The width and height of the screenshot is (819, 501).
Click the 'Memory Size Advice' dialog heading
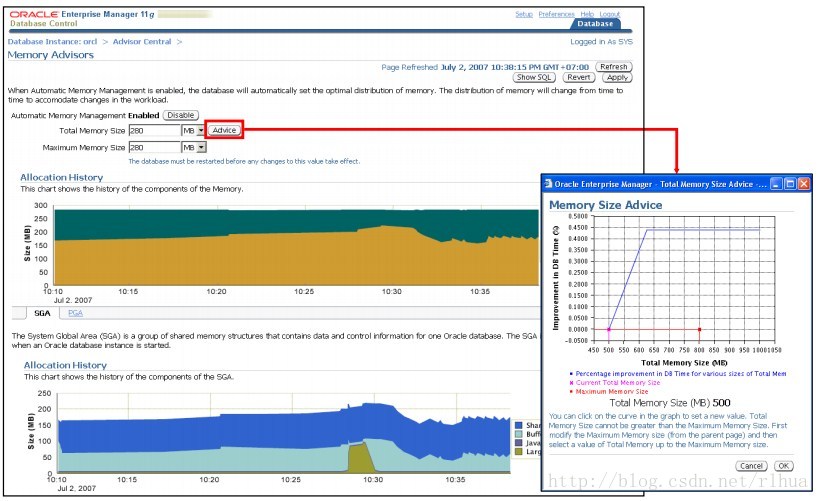tap(605, 205)
